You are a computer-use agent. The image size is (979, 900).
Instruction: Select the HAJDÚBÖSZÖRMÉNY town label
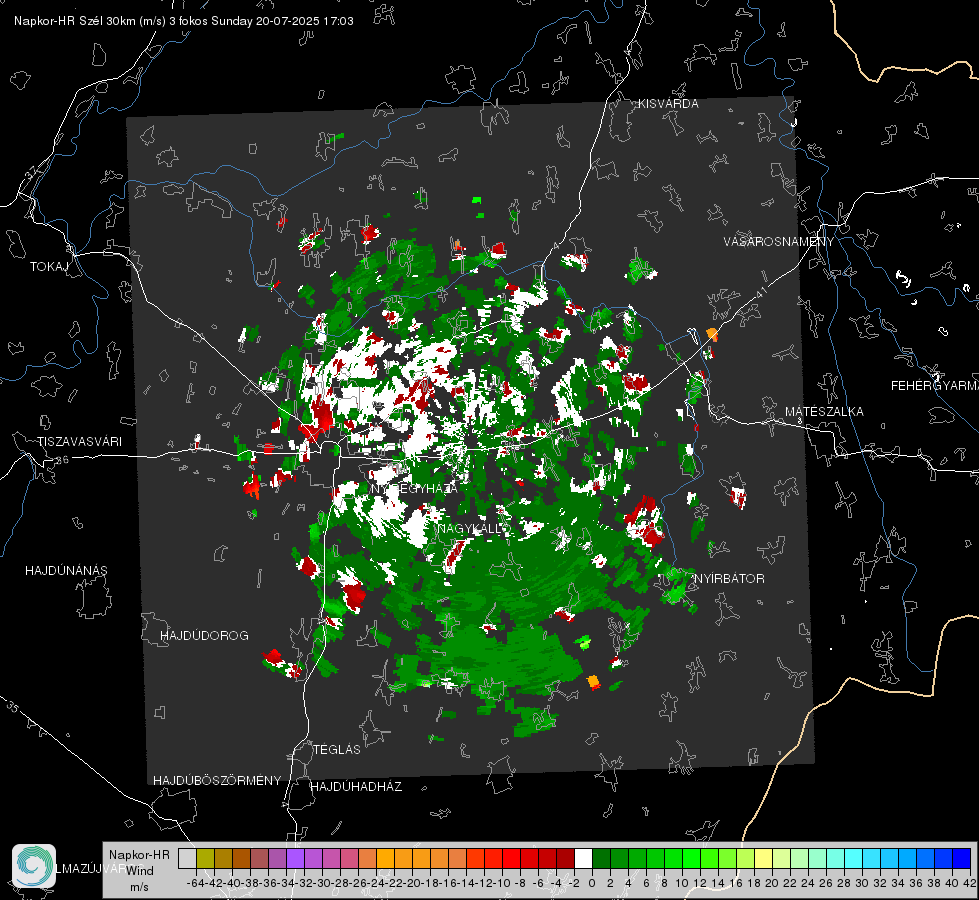(217, 781)
